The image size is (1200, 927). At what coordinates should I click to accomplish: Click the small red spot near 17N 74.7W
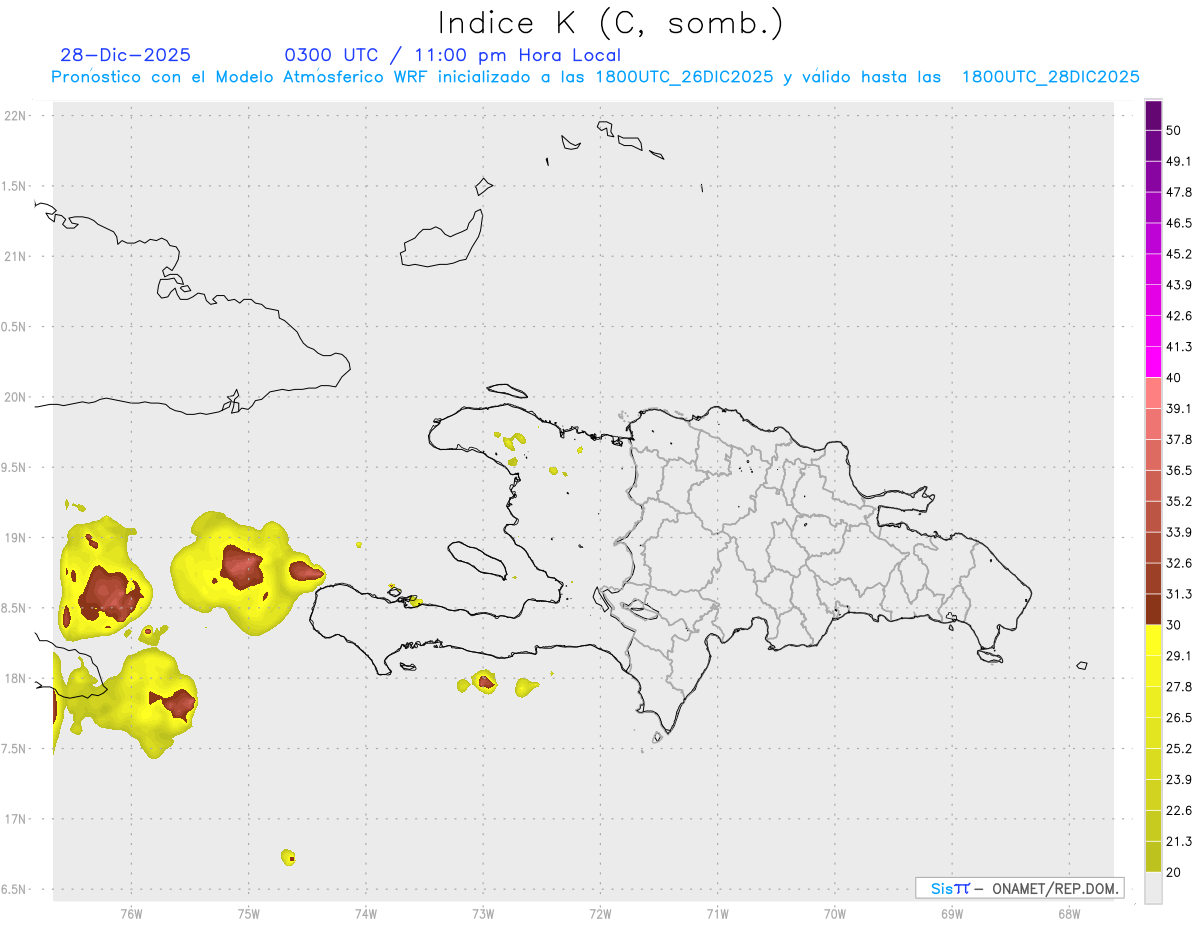click(x=290, y=858)
